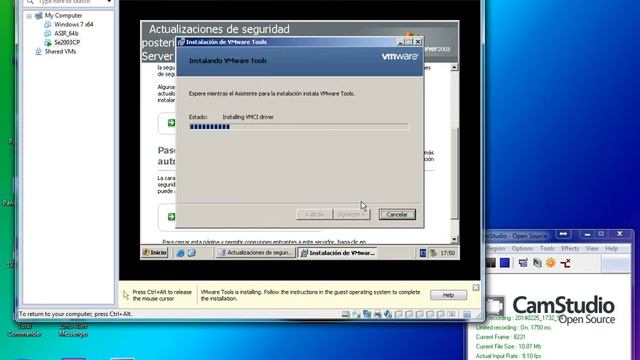This screenshot has width=640, height=360.
Task: Click the scroll-down arrow of the security updates page
Action: 454,240
